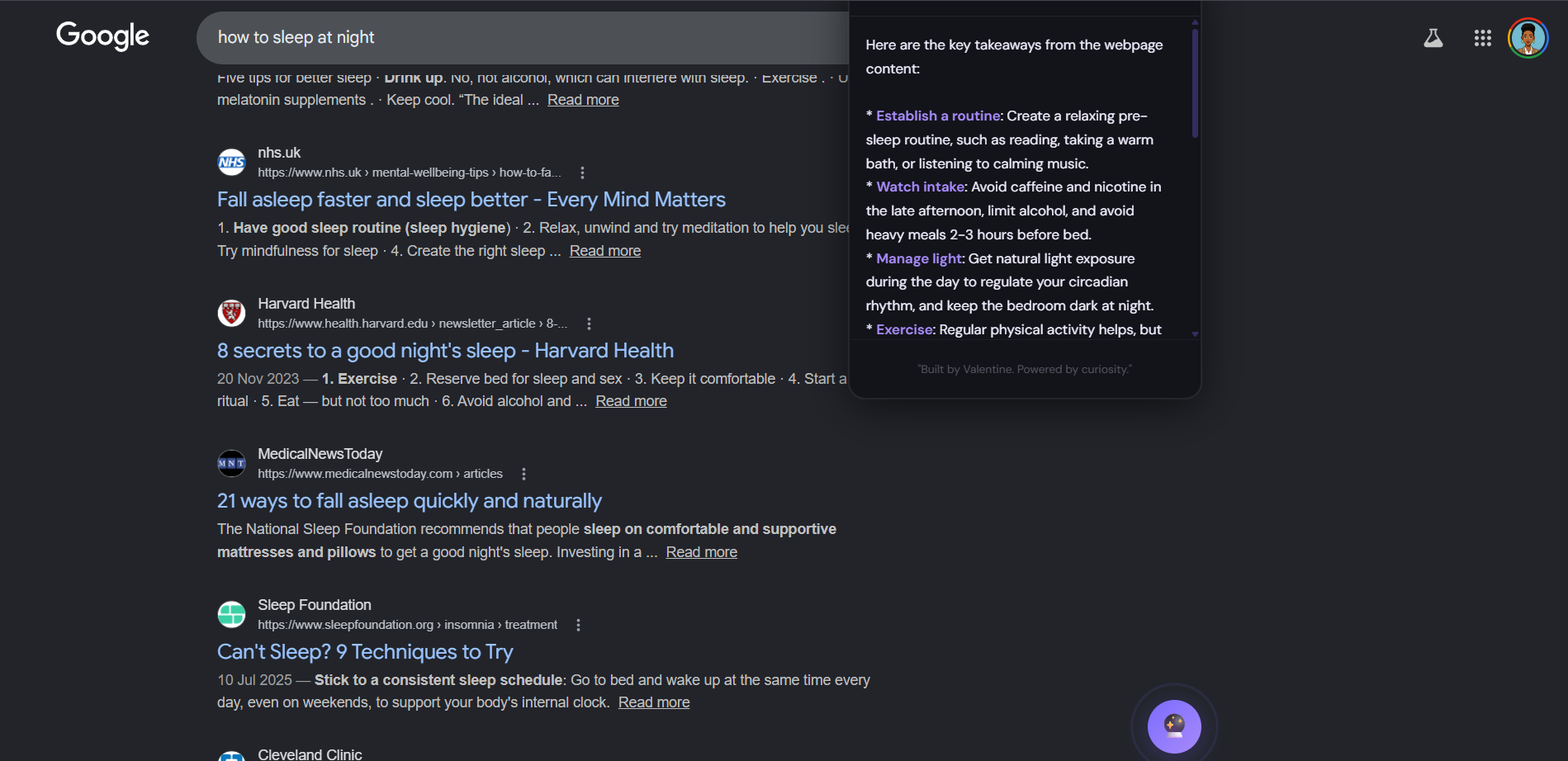This screenshot has width=1568, height=761.
Task: Click the nhs.uk site name
Action: (x=279, y=153)
